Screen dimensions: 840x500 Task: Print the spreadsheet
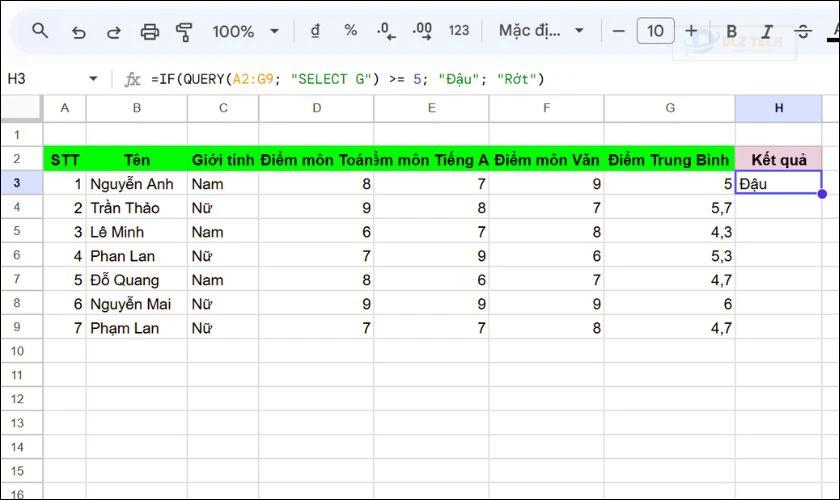coord(149,32)
